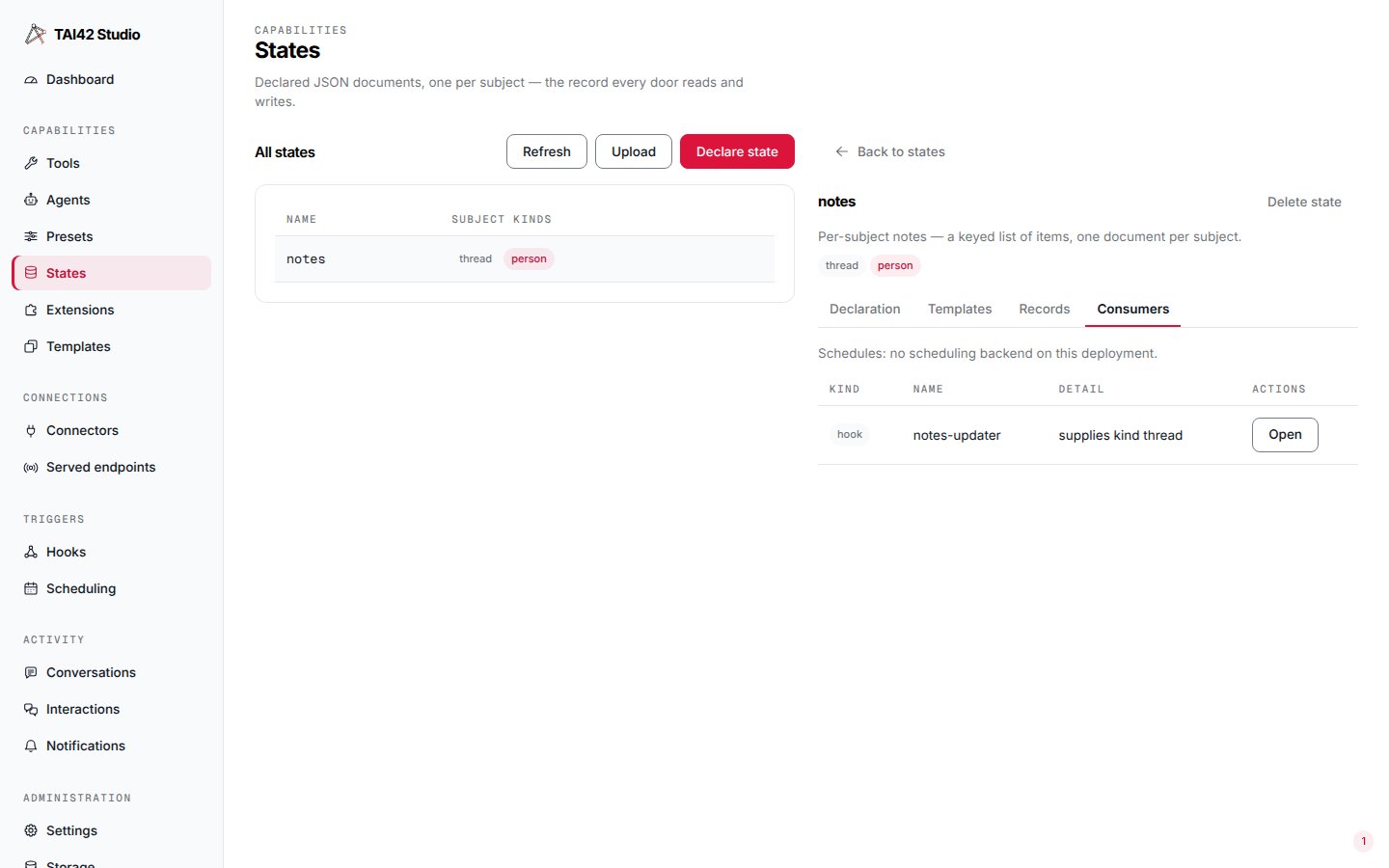This screenshot has width=1389, height=868.
Task: Click the Served endpoints broadcast icon
Action: (31, 468)
